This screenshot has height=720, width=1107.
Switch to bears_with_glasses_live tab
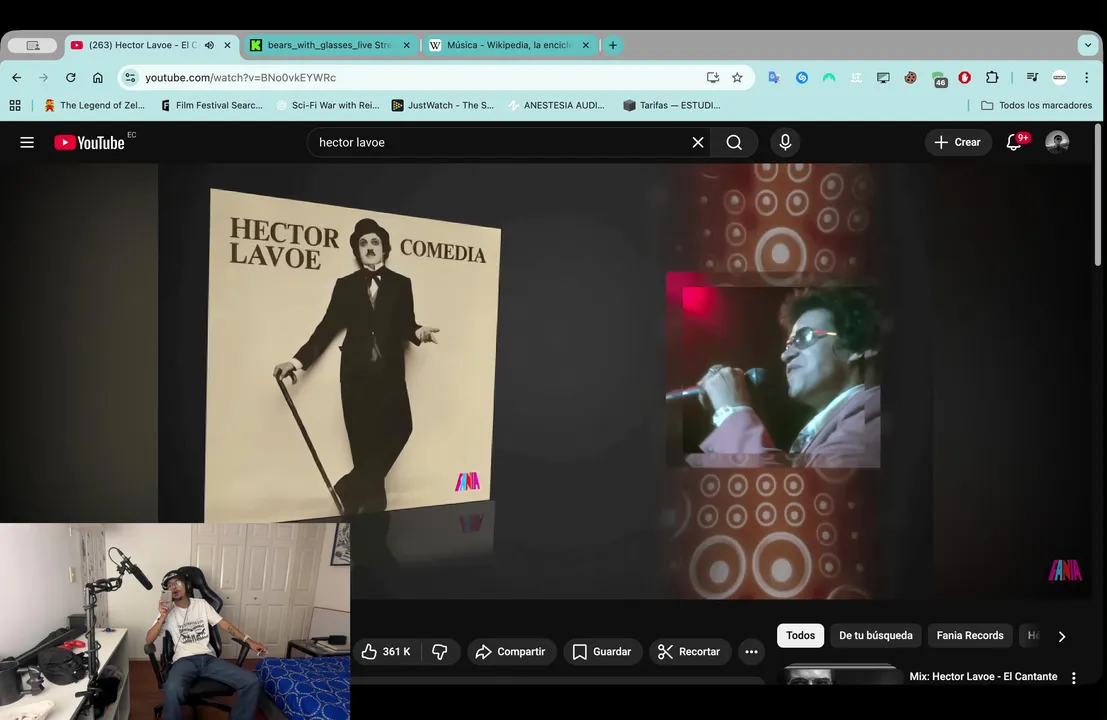(329, 45)
